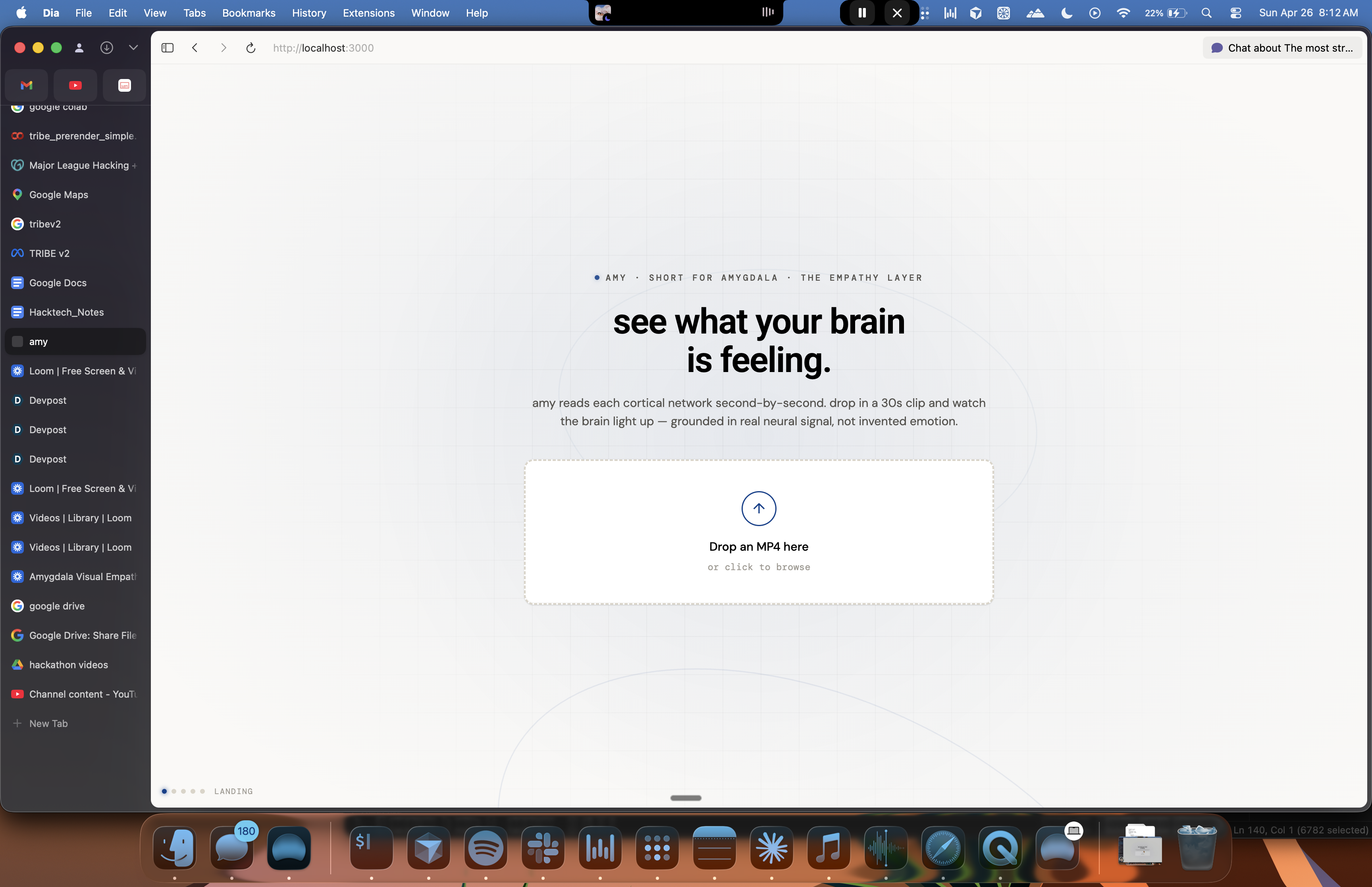Click the upload arrow circle icon
This screenshot has height=887, width=1372.
click(x=758, y=508)
